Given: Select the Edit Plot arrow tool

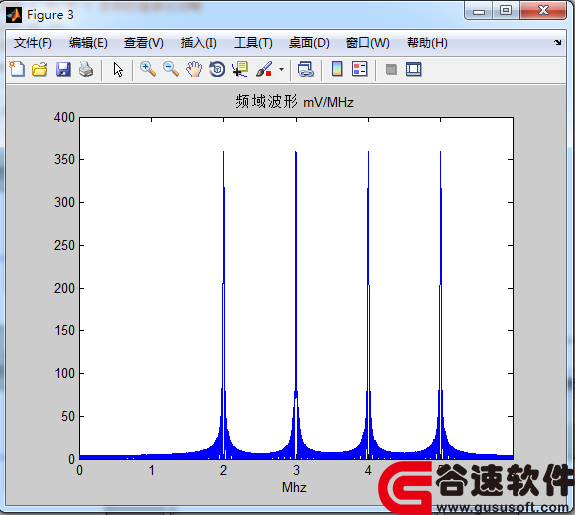Looking at the screenshot, I should [118, 69].
